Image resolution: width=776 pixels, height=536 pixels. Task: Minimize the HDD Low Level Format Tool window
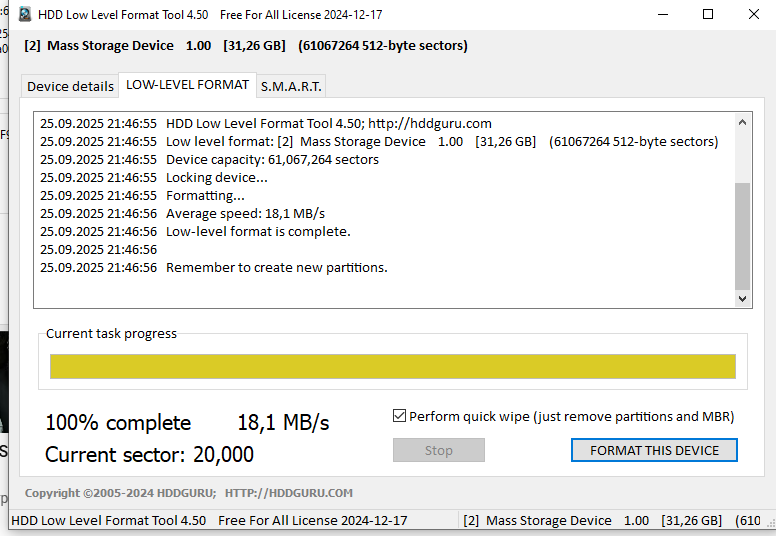pos(663,14)
